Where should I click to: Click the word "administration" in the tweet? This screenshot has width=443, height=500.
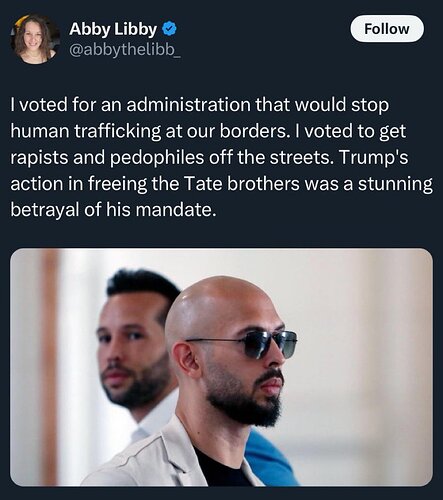[188, 105]
